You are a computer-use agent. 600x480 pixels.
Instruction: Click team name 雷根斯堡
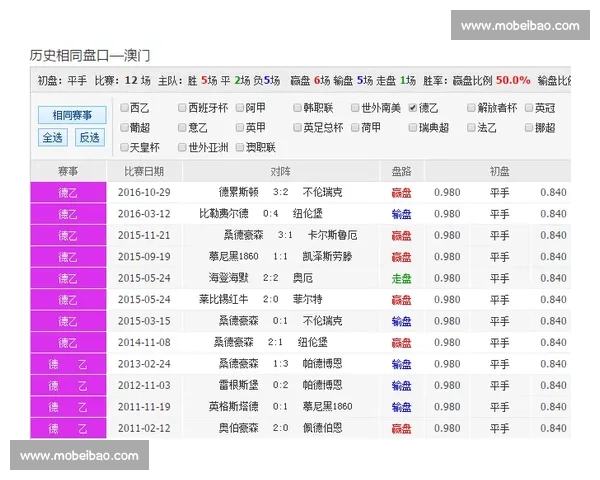tap(239, 385)
